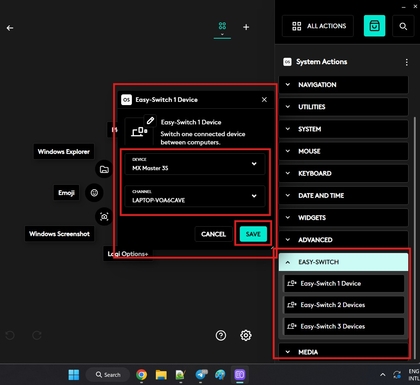Screen dimensions: 420x385
Task: Expand the ADVANCED category
Action: point(343,240)
